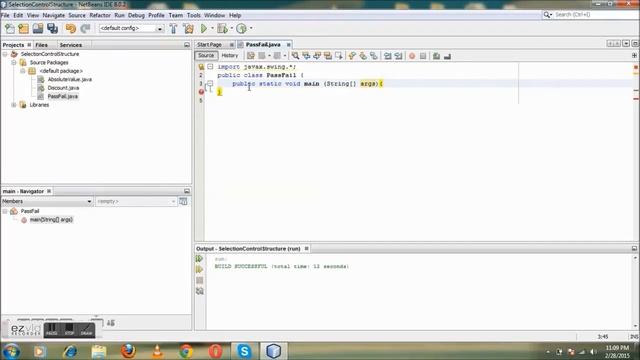Select Discount.java in project tree

(63, 88)
